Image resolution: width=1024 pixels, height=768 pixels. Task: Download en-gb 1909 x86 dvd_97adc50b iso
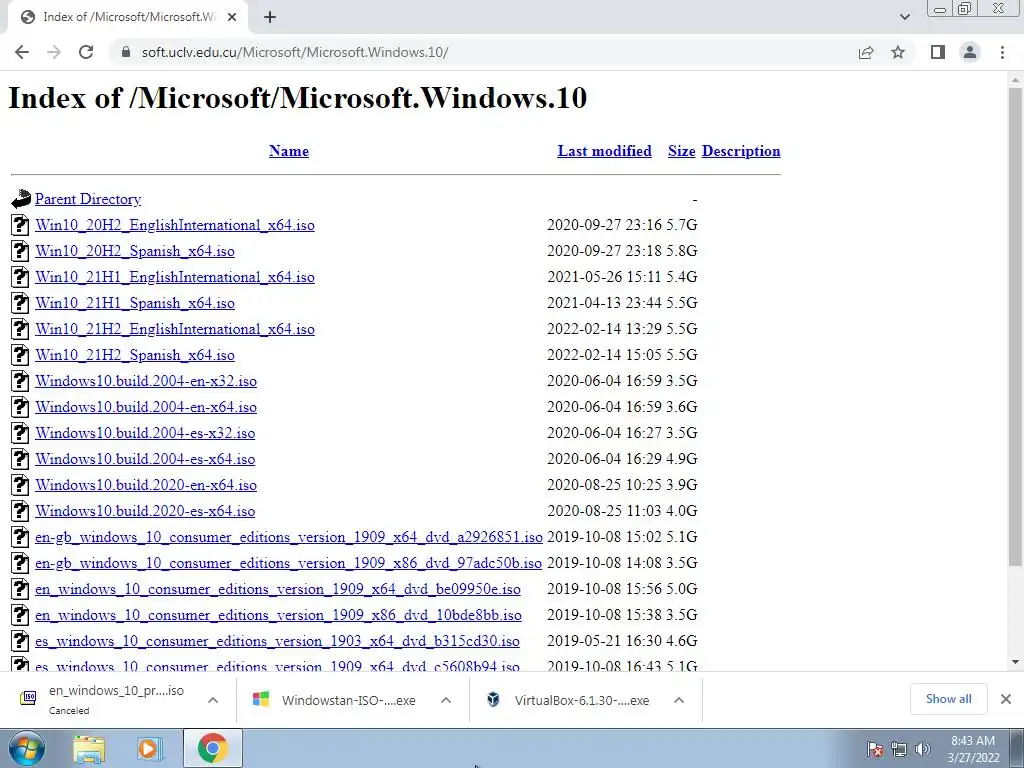[x=289, y=563]
